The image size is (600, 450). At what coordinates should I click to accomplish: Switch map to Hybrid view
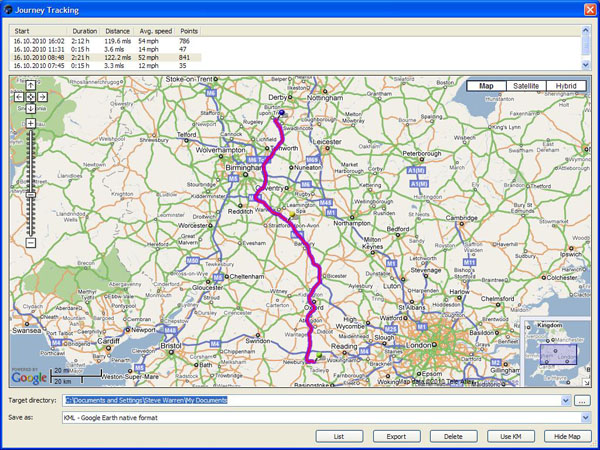[x=566, y=86]
